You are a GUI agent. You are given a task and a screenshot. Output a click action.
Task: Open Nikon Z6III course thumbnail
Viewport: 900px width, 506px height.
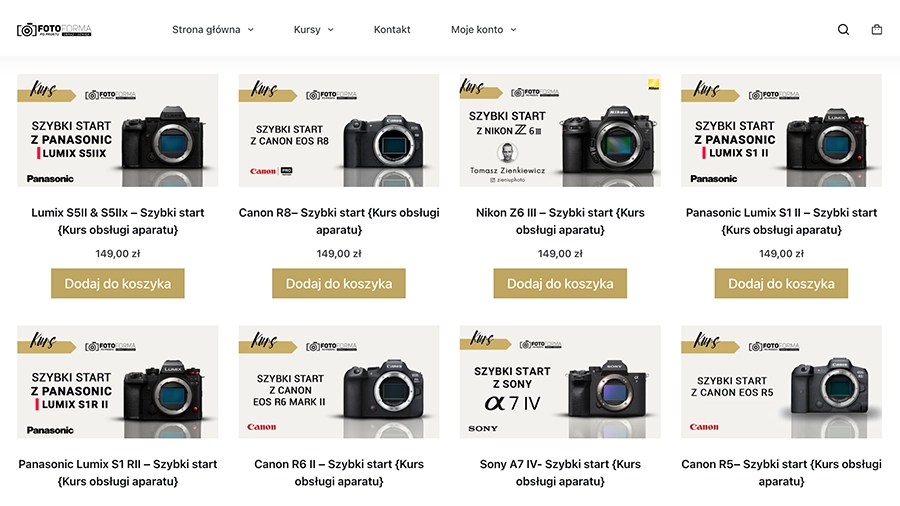[x=560, y=130]
